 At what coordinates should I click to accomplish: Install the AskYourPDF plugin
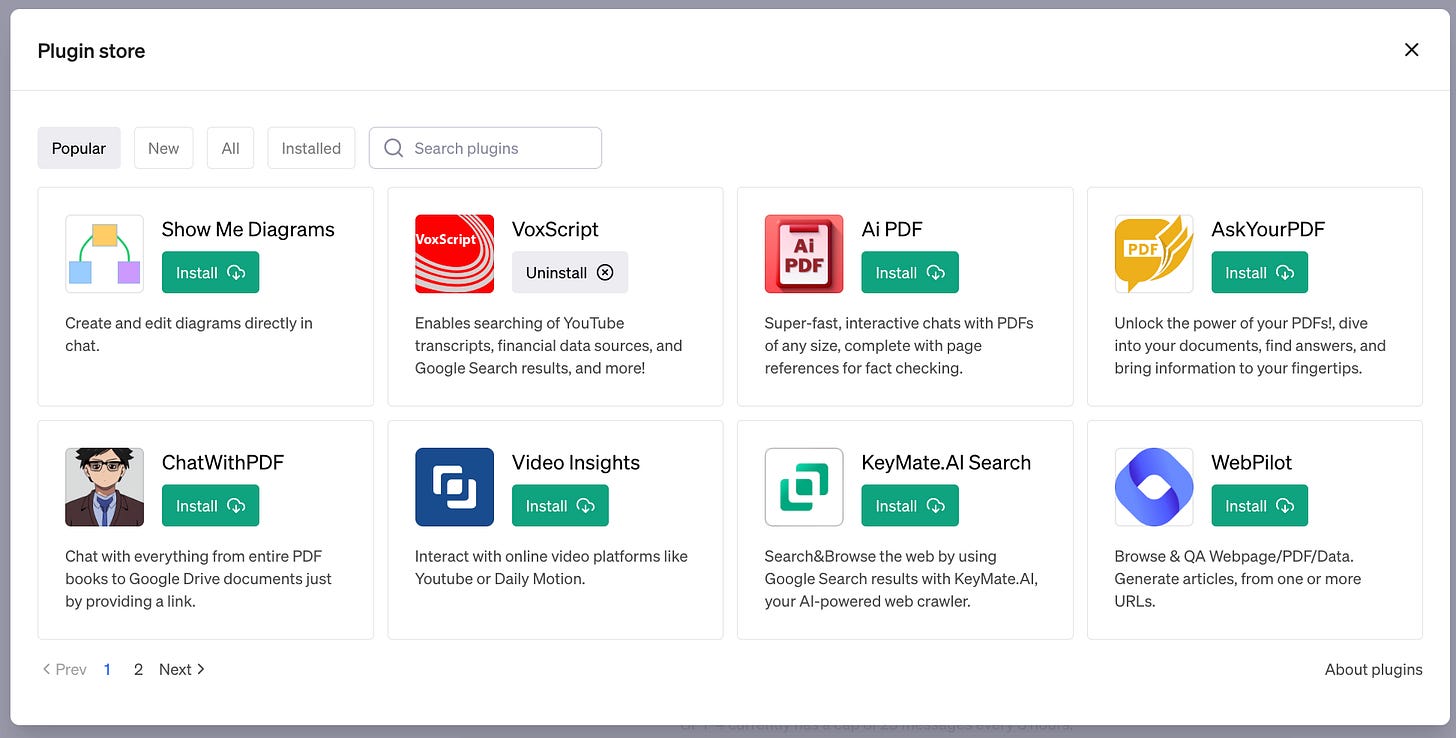coord(1260,272)
